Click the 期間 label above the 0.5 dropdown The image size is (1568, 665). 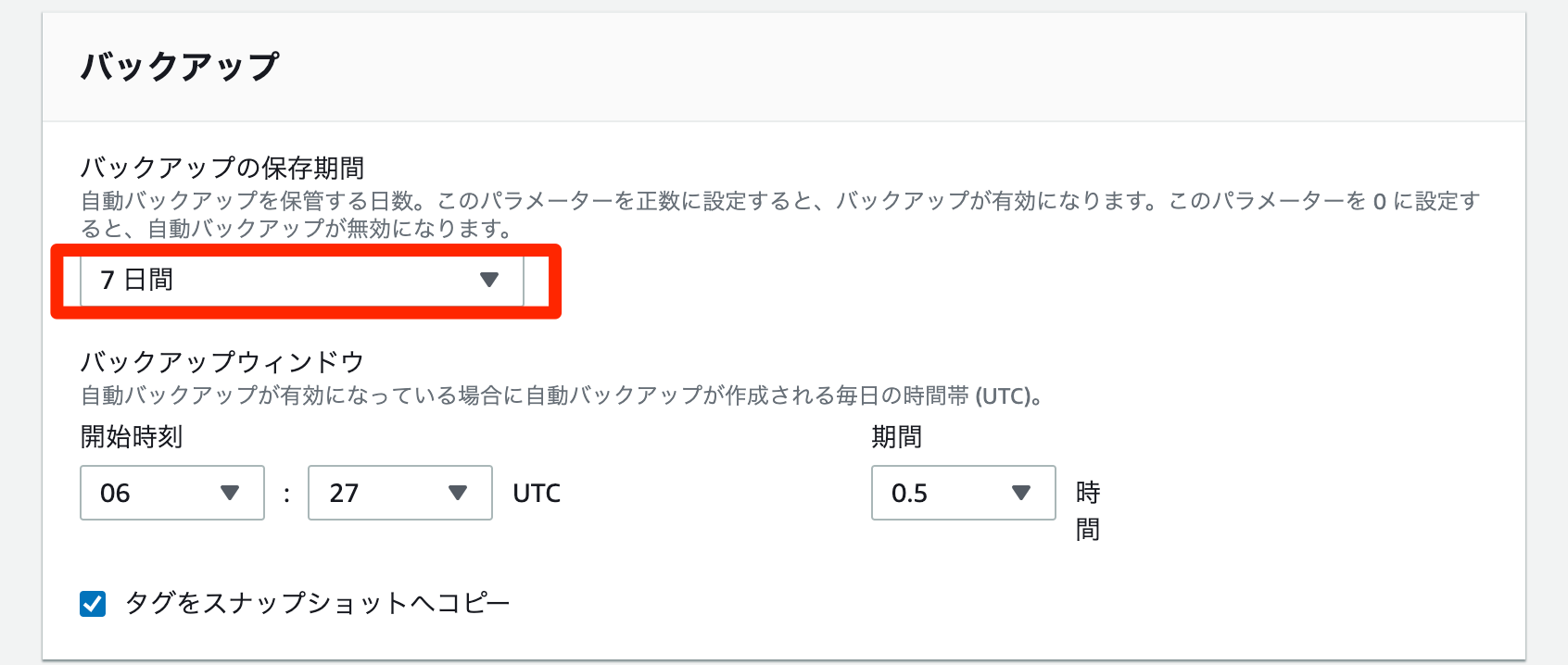tap(896, 436)
